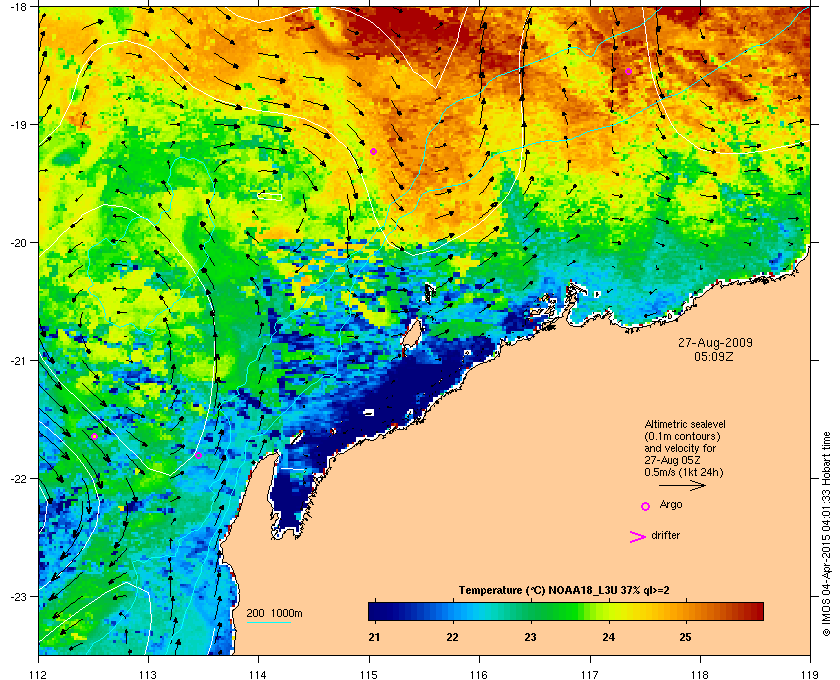
Task: Click the longitude axis label 117
Action: click(590, 675)
